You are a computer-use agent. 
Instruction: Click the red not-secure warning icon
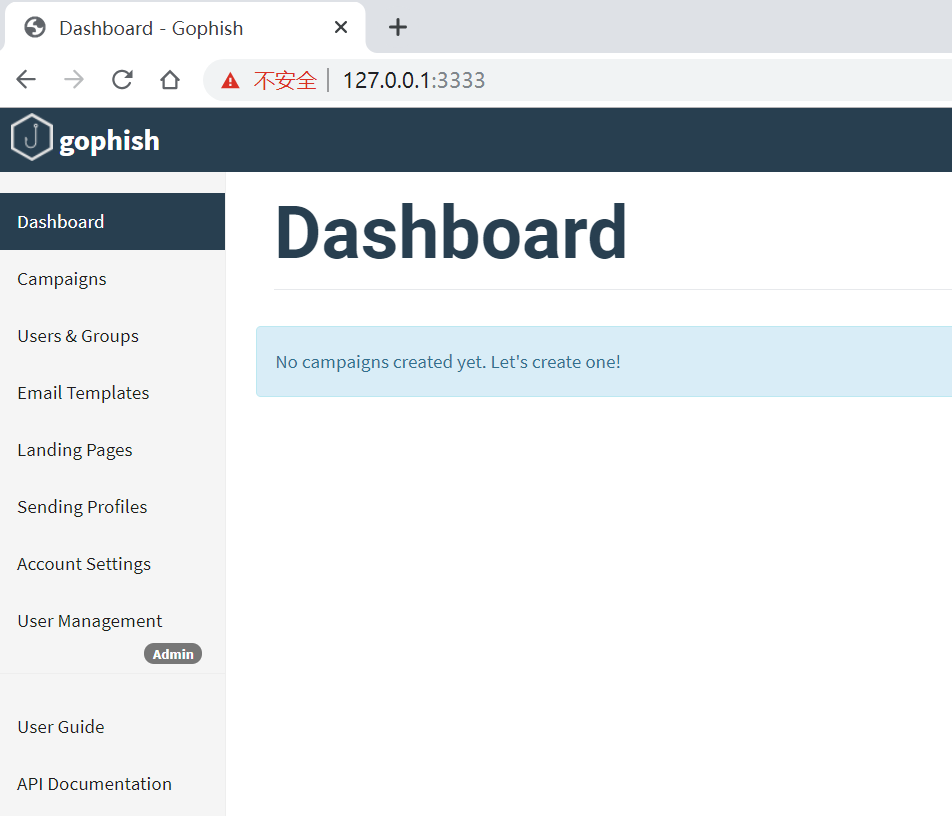(230, 80)
